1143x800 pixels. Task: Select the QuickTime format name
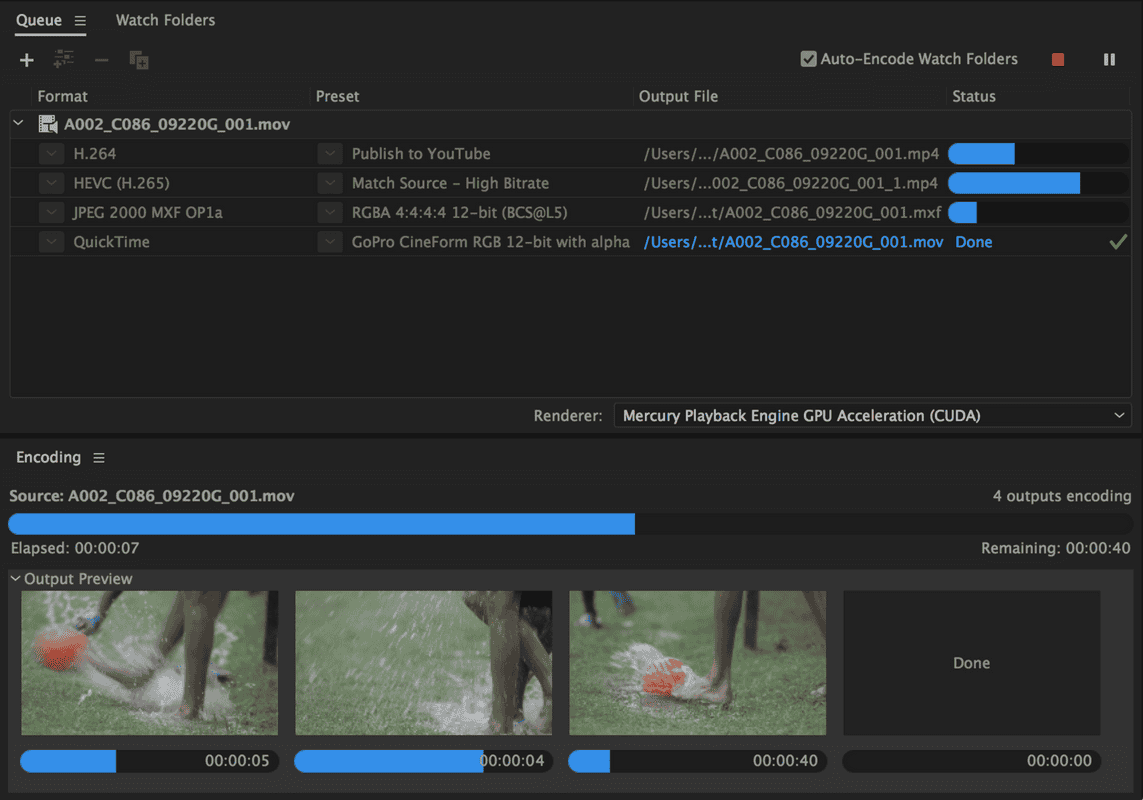point(112,242)
